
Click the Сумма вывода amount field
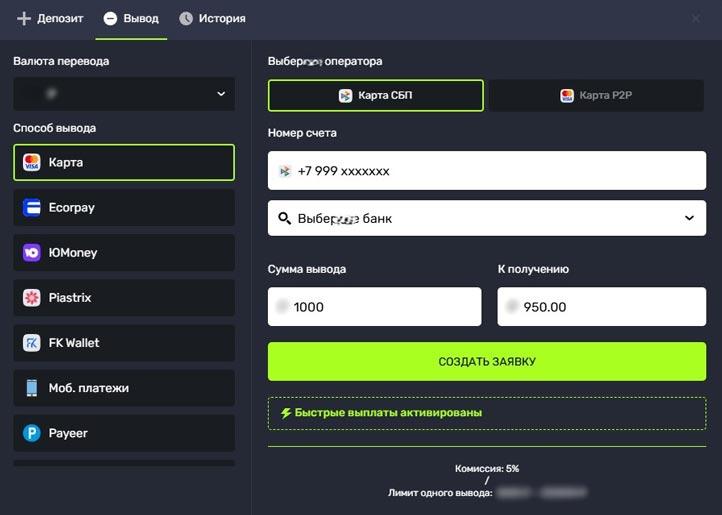point(374,307)
